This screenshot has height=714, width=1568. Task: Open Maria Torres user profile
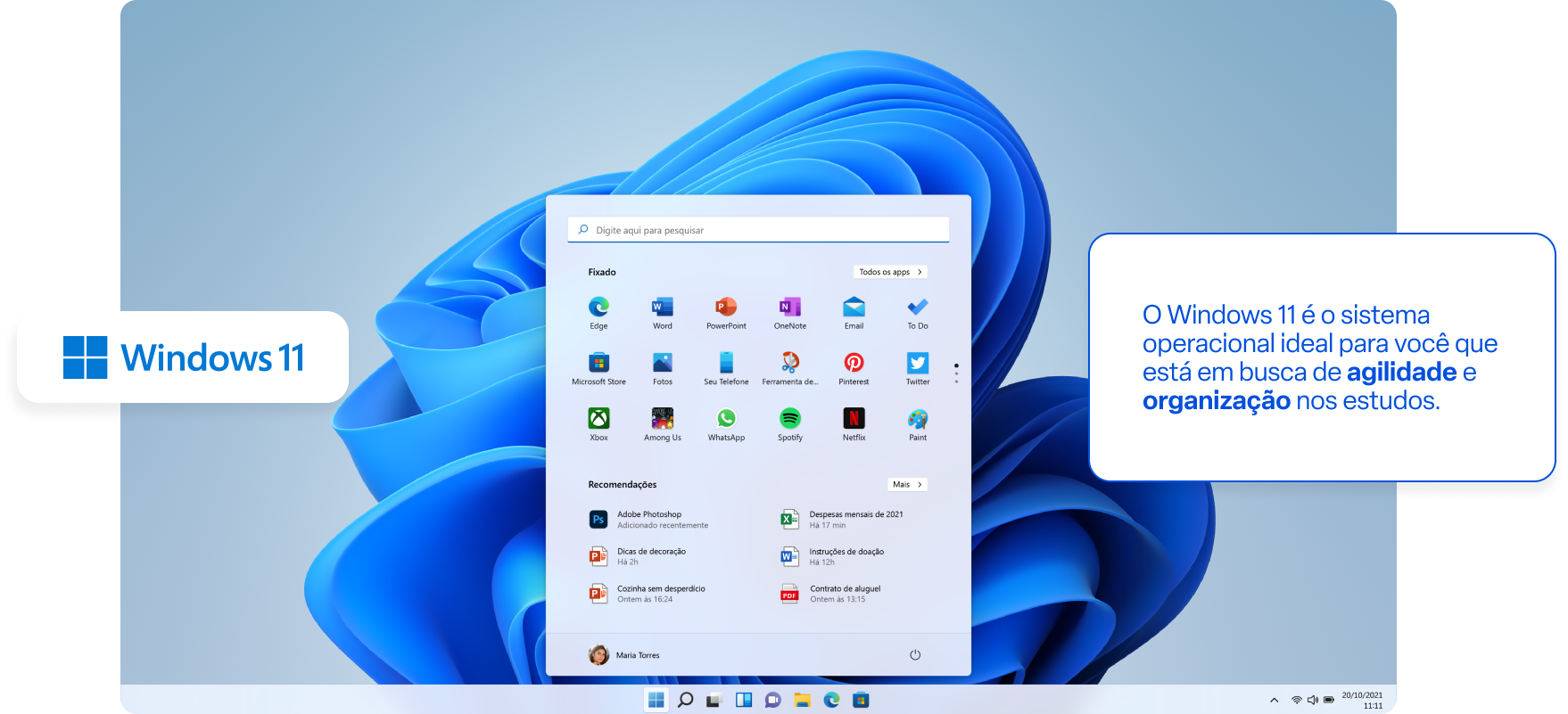tap(624, 655)
